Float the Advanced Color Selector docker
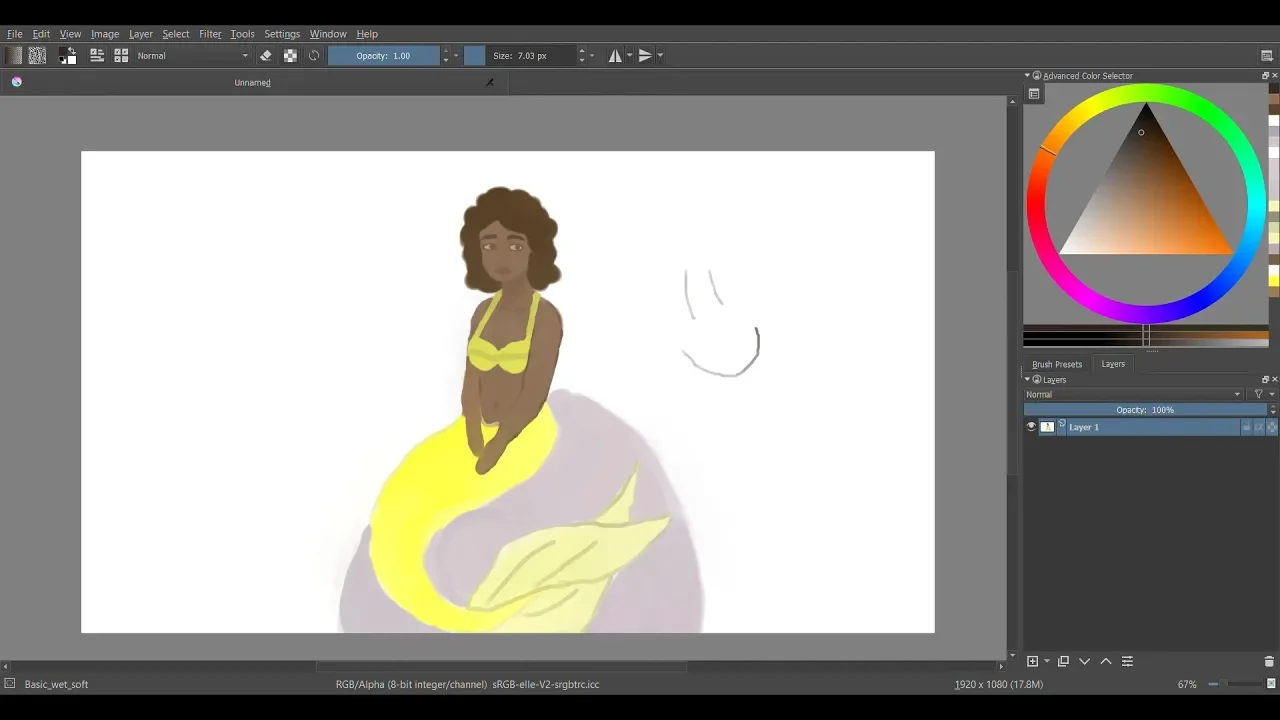Image resolution: width=1280 pixels, height=720 pixels. (x=1265, y=76)
